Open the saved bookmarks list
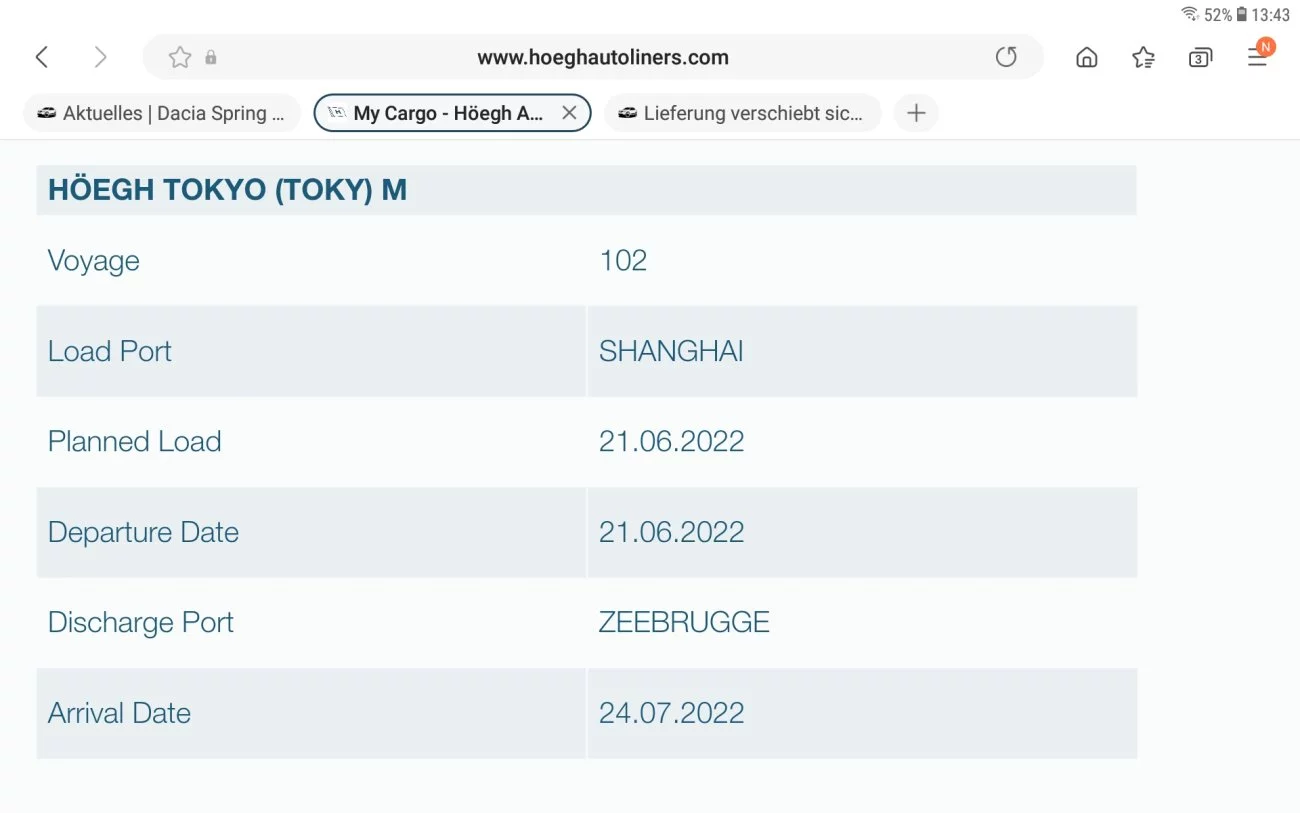This screenshot has width=1300, height=813. 1143,57
